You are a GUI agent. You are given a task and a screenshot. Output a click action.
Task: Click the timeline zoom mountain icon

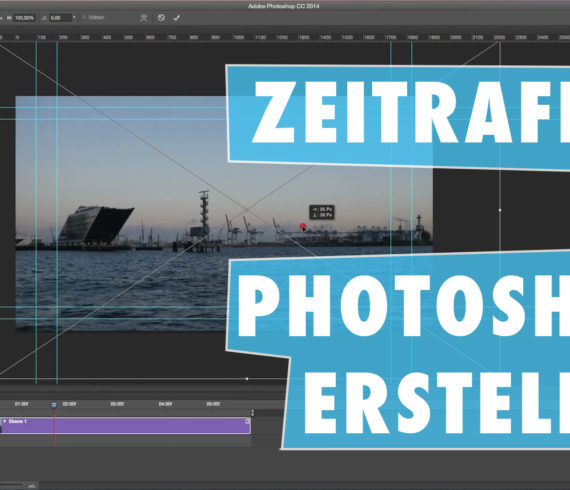(x=32, y=486)
